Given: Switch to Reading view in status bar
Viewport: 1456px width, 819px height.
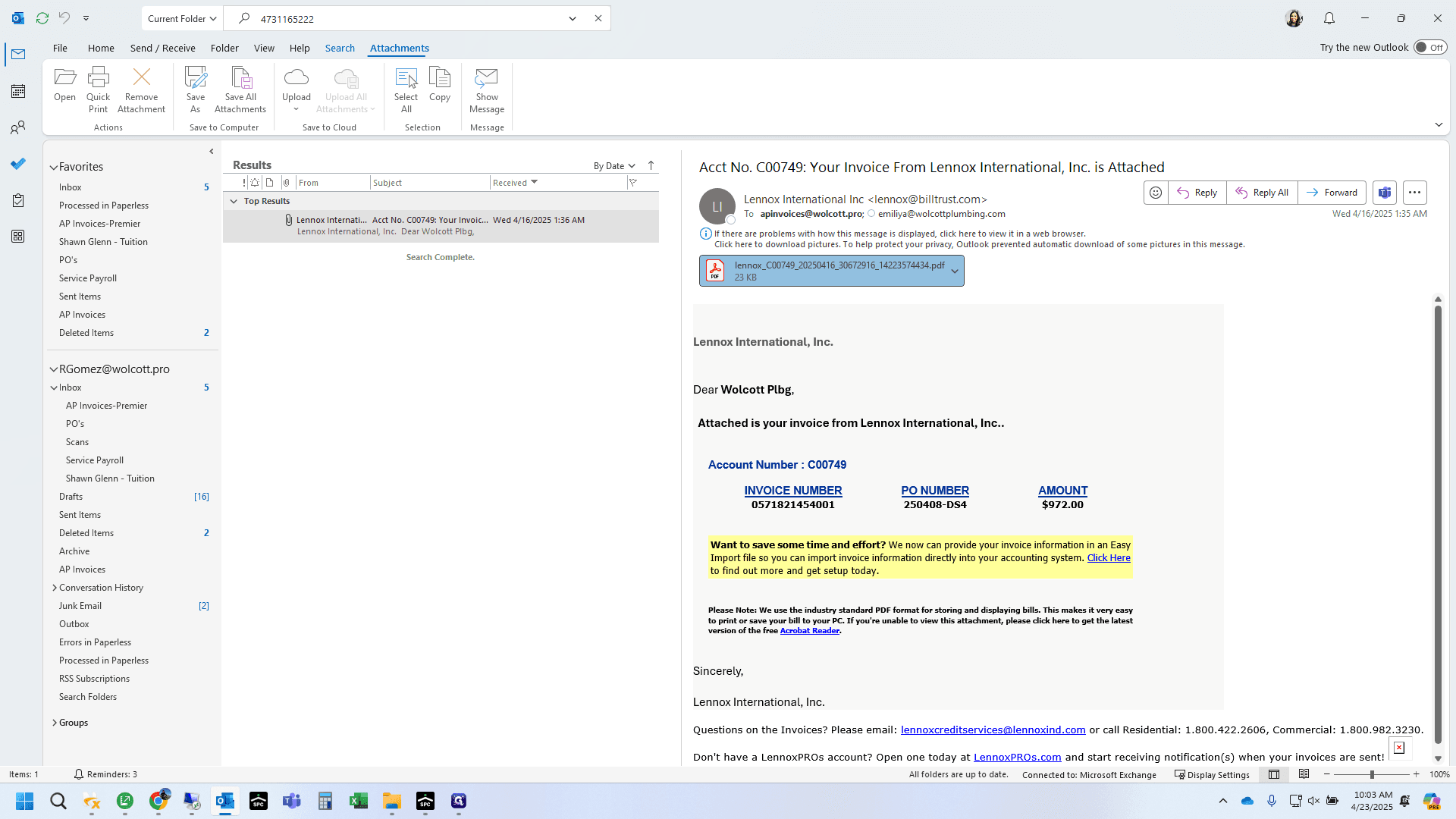Looking at the screenshot, I should 1304,774.
